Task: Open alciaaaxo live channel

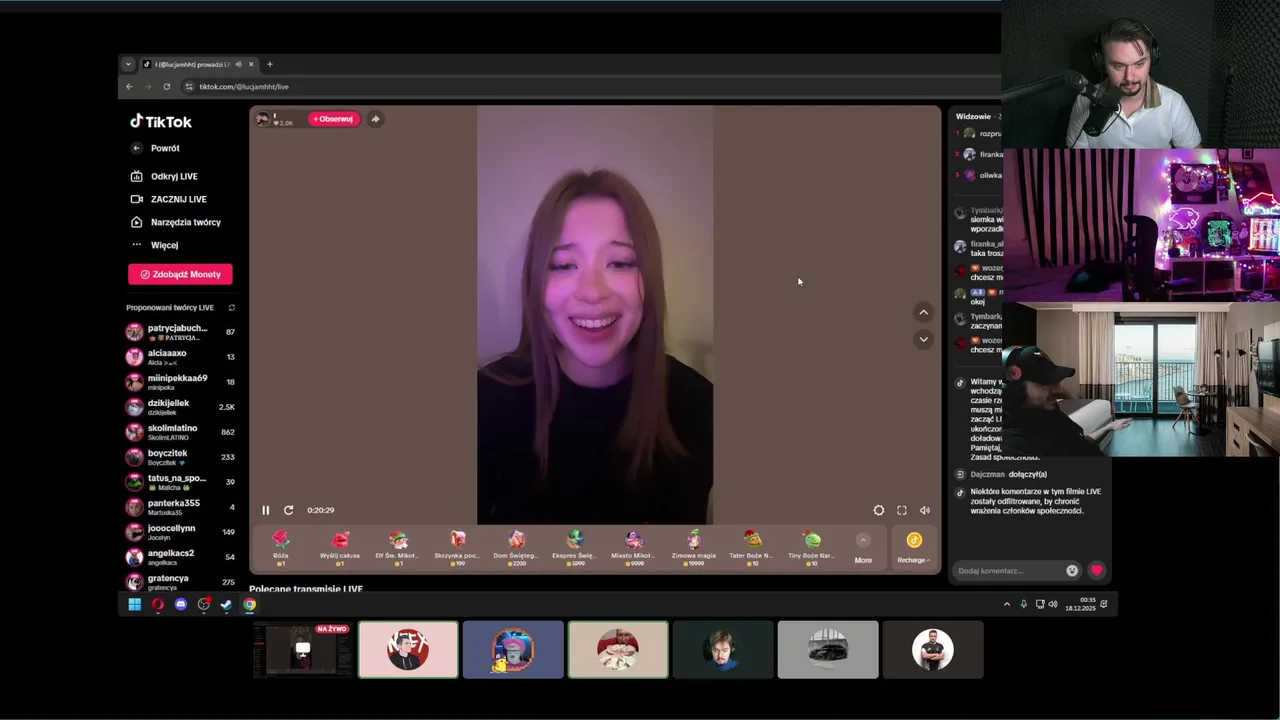Action: pyautogui.click(x=180, y=357)
